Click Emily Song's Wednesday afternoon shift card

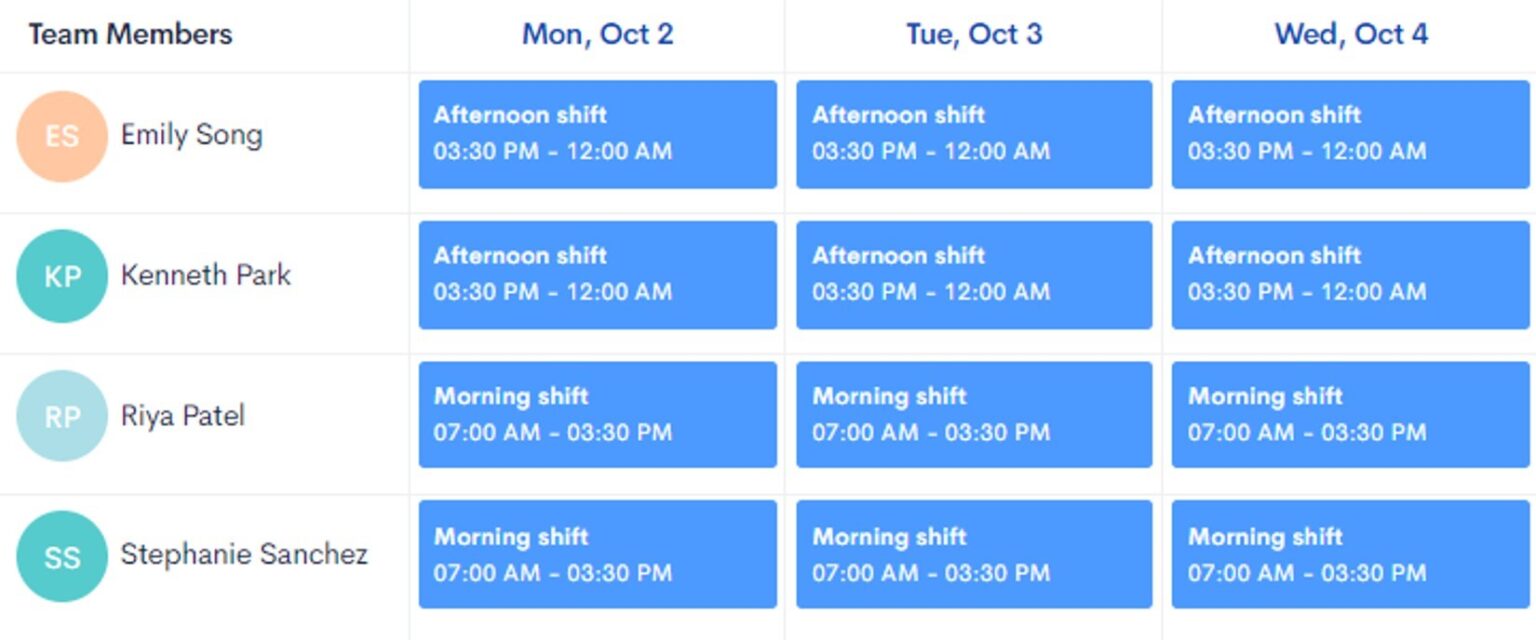[x=1350, y=134]
